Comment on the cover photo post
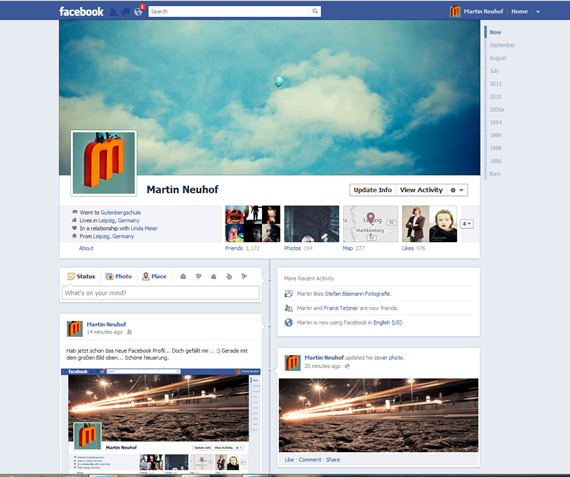This screenshot has height=477, width=570. (x=310, y=460)
